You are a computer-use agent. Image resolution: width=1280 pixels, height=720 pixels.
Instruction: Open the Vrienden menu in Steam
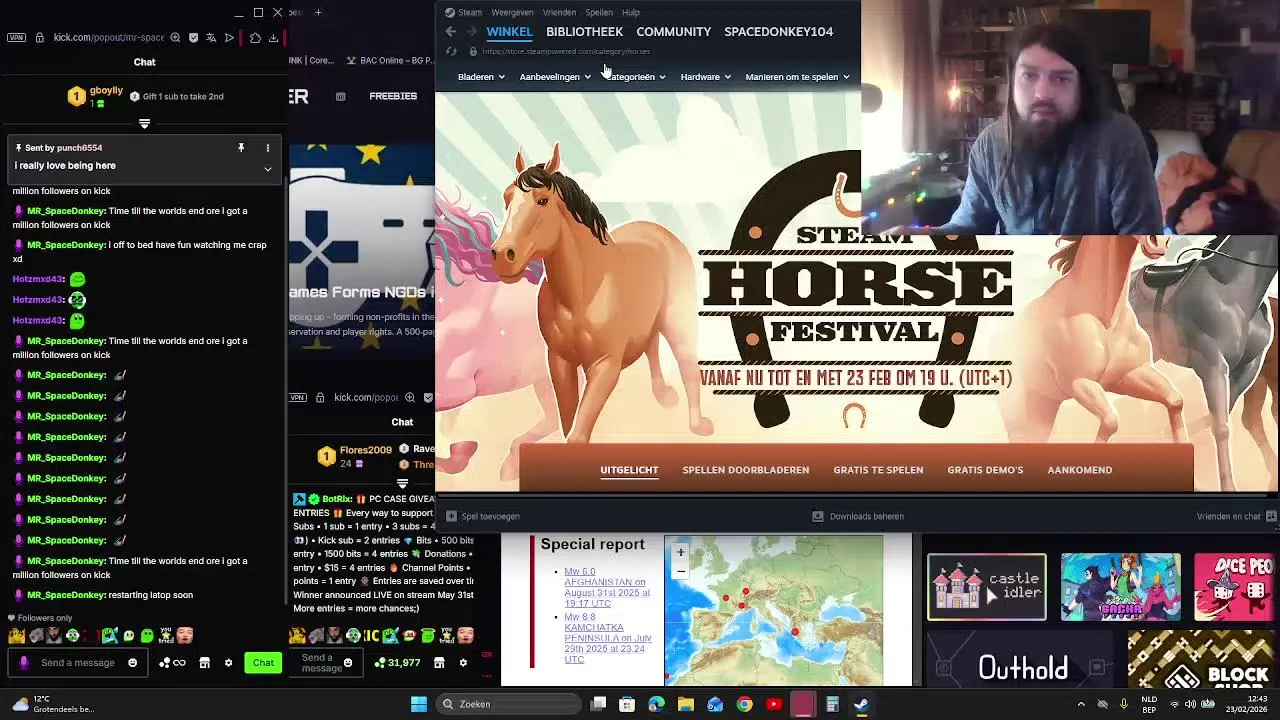tap(559, 12)
